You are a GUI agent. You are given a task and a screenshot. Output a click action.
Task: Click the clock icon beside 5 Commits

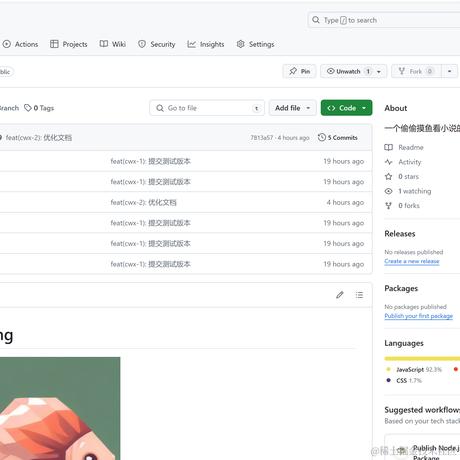point(322,137)
